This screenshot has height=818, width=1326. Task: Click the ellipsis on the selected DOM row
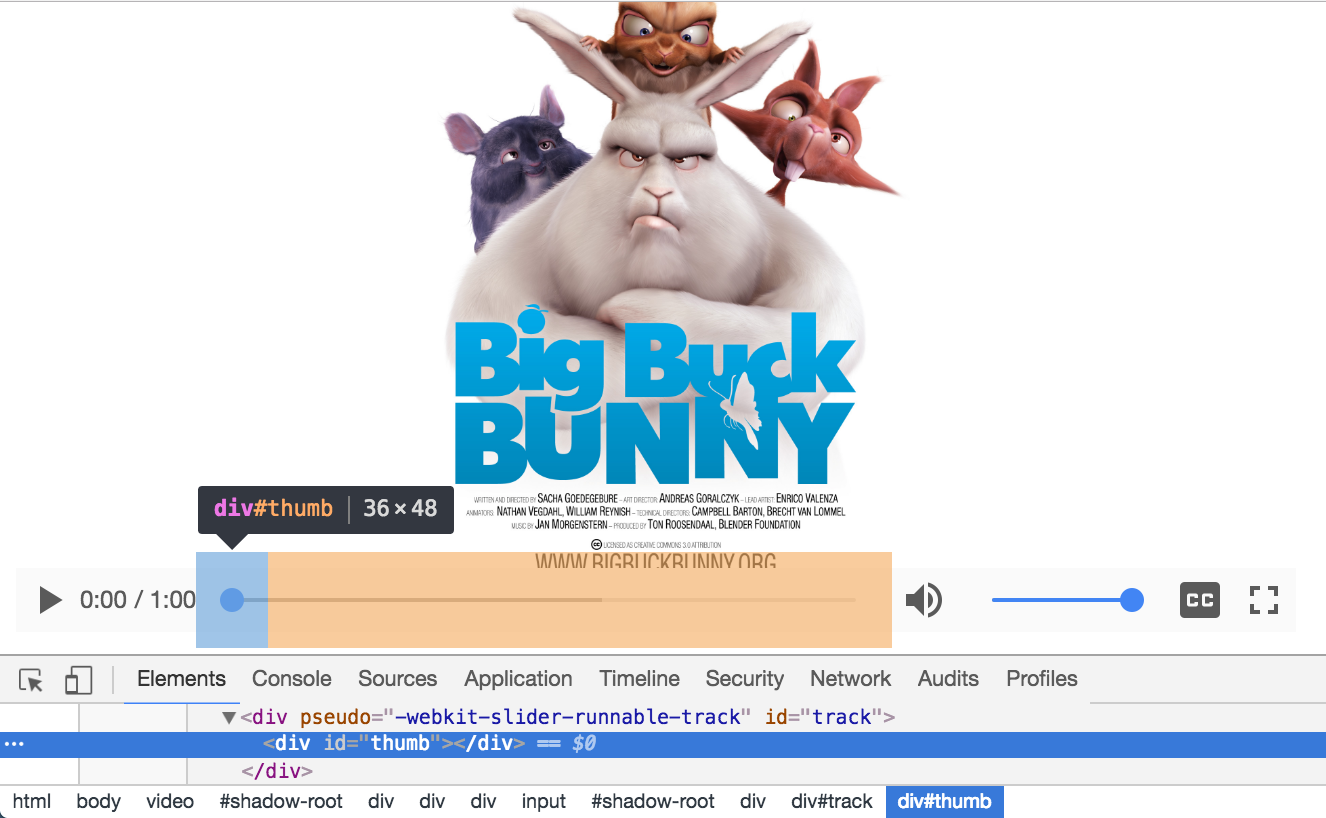tap(14, 745)
